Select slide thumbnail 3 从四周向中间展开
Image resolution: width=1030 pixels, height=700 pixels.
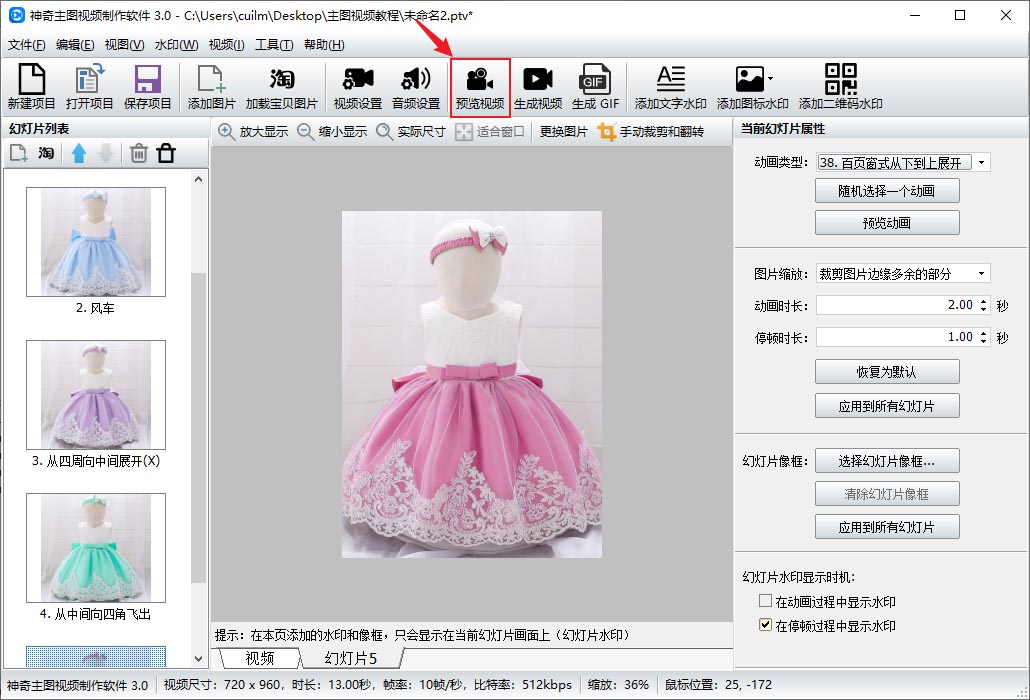(96, 395)
